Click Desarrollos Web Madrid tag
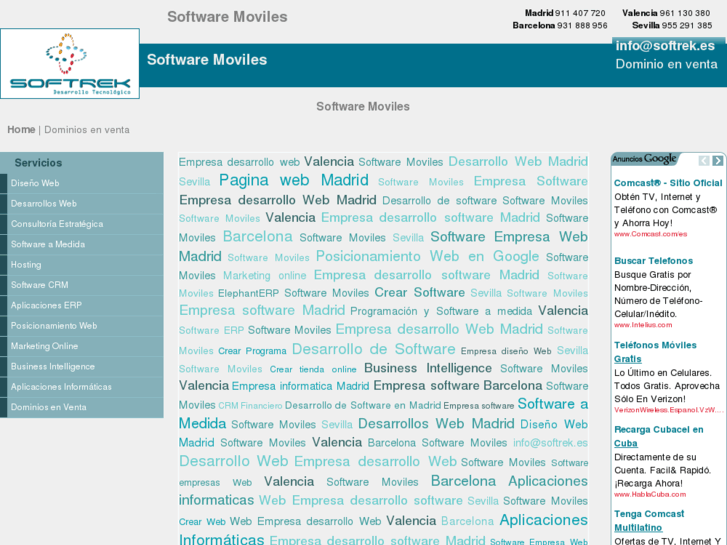The height and width of the screenshot is (545, 727). 436,423
